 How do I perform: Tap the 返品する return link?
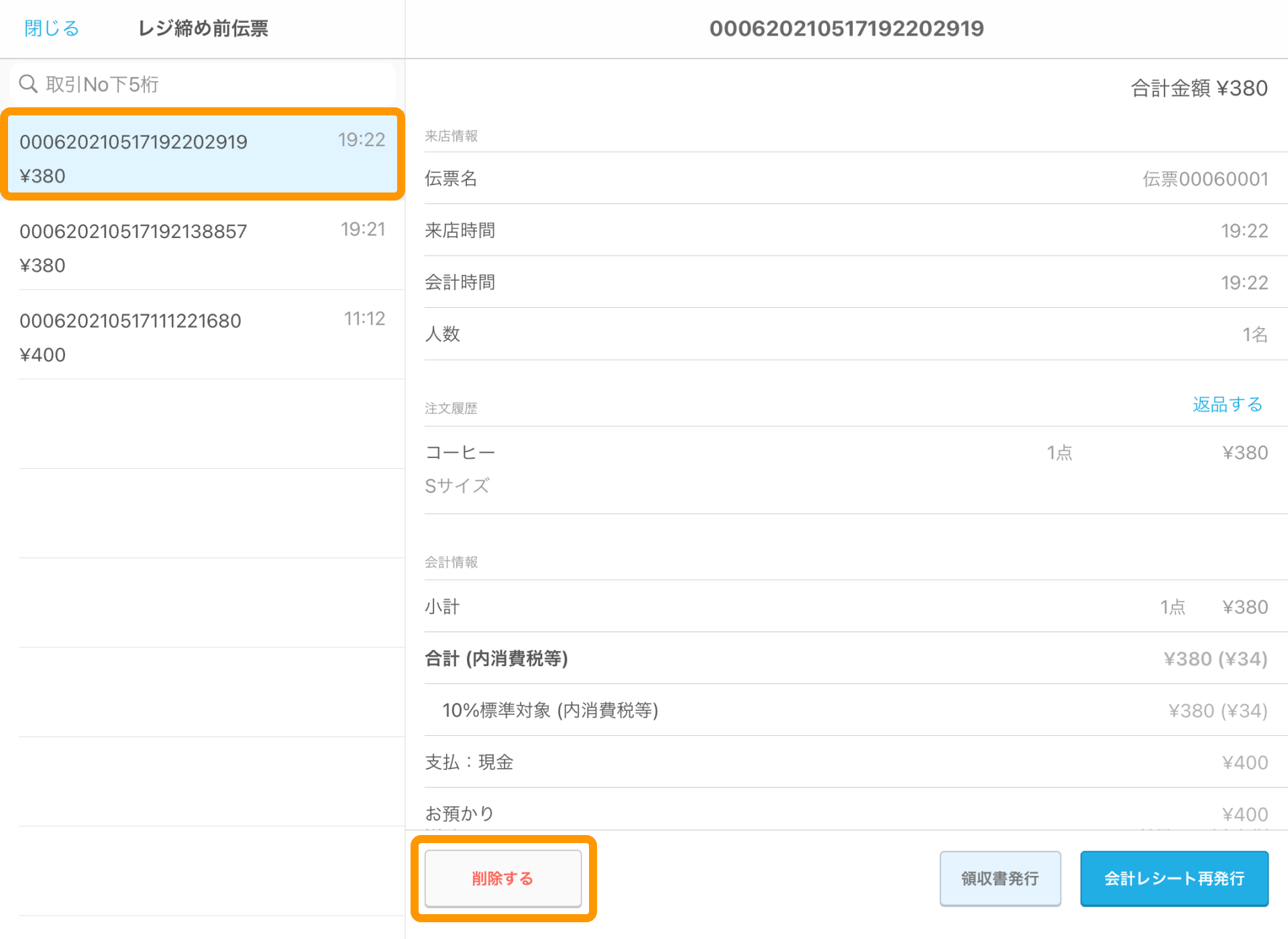pos(1227,404)
